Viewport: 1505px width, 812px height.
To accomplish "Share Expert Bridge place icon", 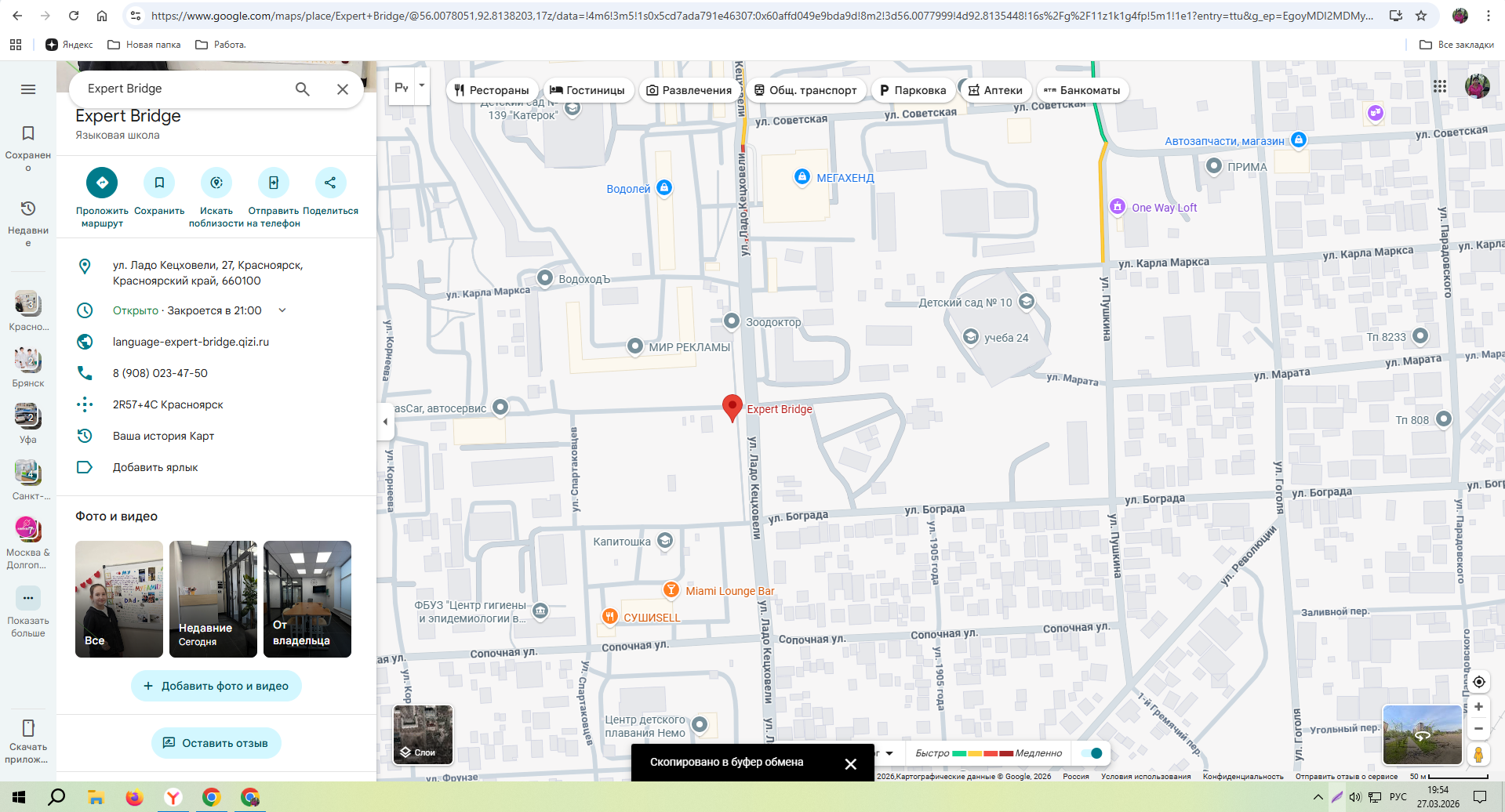I will 330,183.
